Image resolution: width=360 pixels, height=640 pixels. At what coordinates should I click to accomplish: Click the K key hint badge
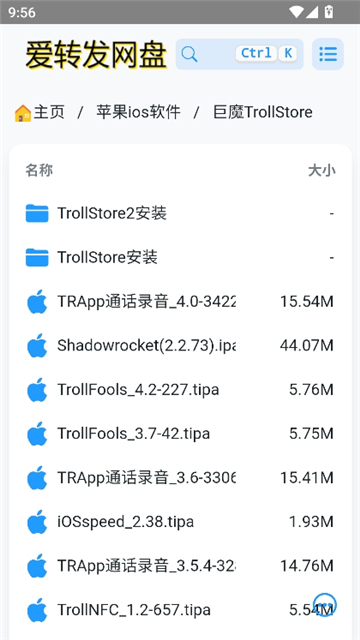[288, 53]
